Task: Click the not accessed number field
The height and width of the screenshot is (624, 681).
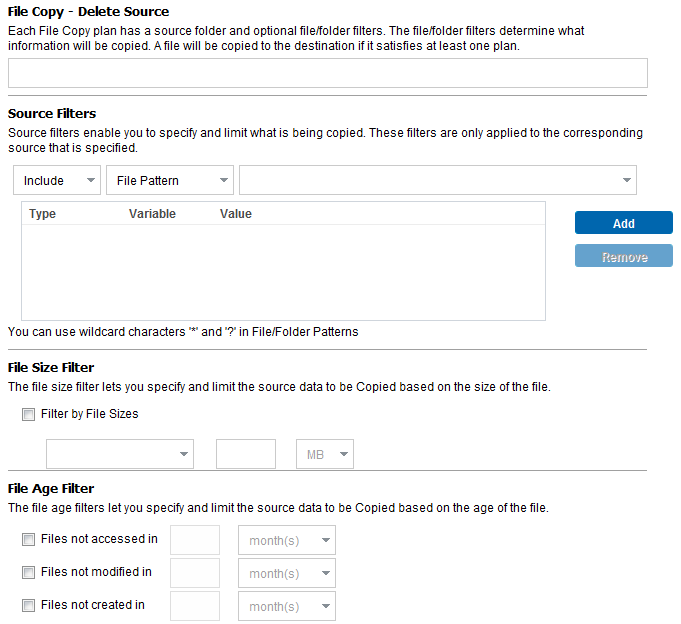Action: click(x=195, y=540)
